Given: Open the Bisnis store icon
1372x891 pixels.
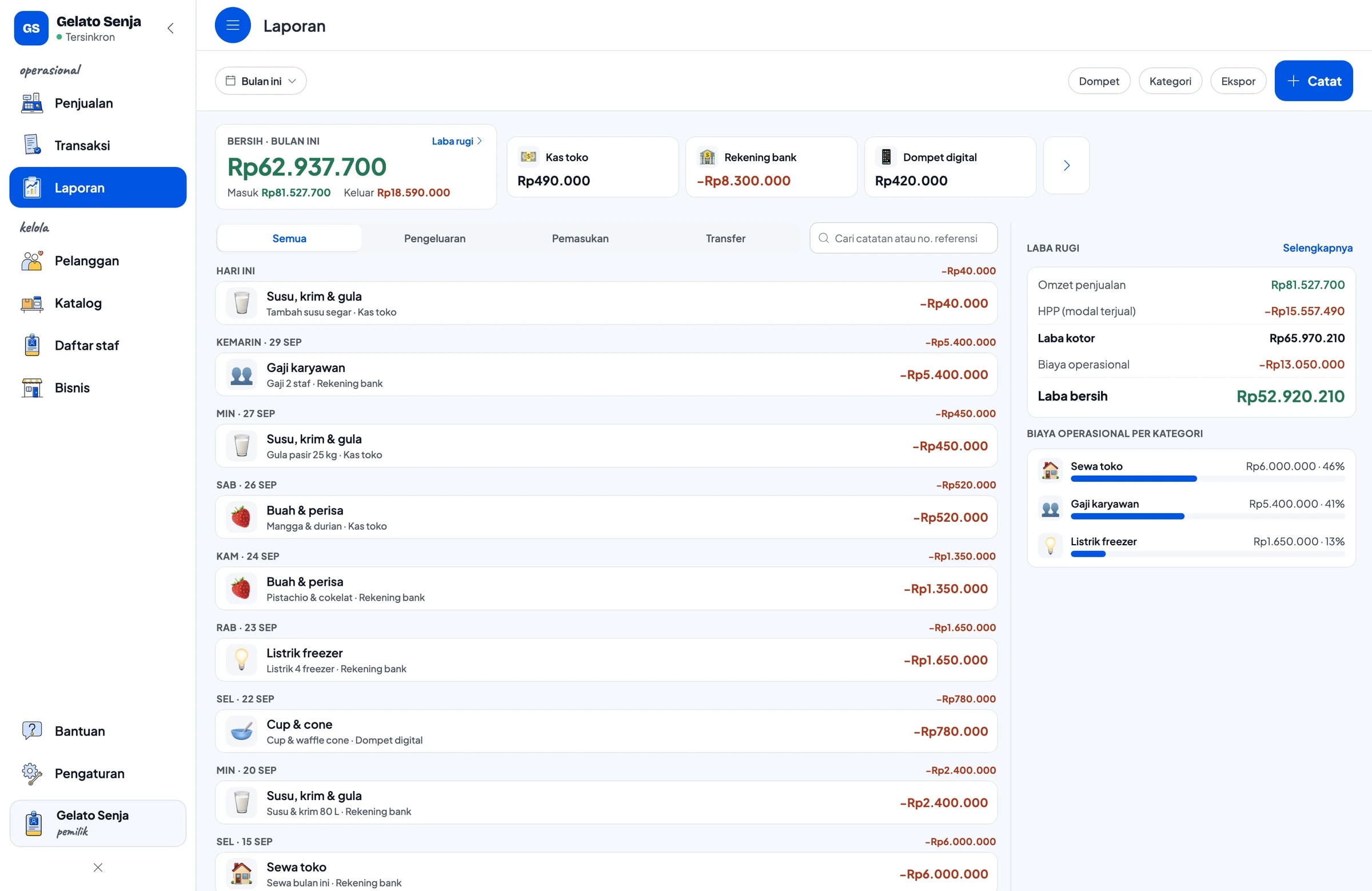Looking at the screenshot, I should tap(31, 388).
